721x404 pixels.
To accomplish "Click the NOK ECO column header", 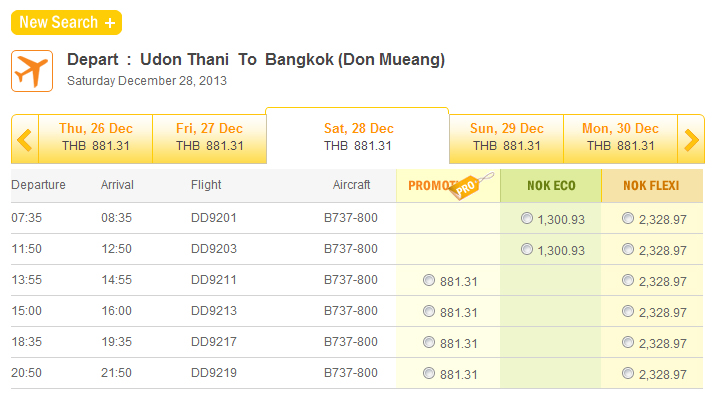I will click(551, 186).
